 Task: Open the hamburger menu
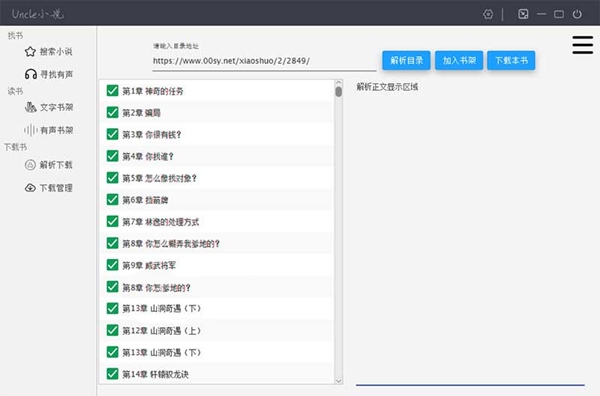(x=583, y=45)
